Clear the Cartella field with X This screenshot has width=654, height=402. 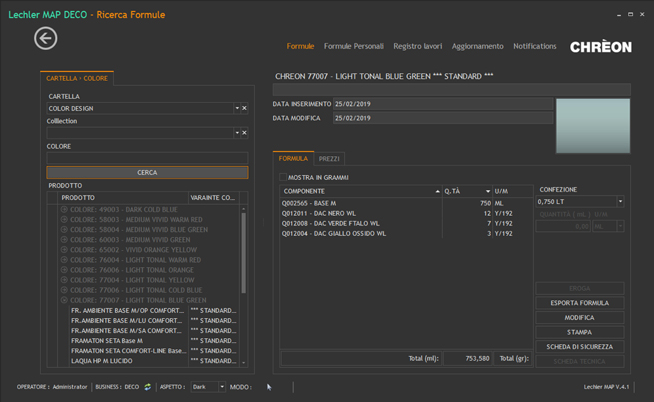point(244,108)
